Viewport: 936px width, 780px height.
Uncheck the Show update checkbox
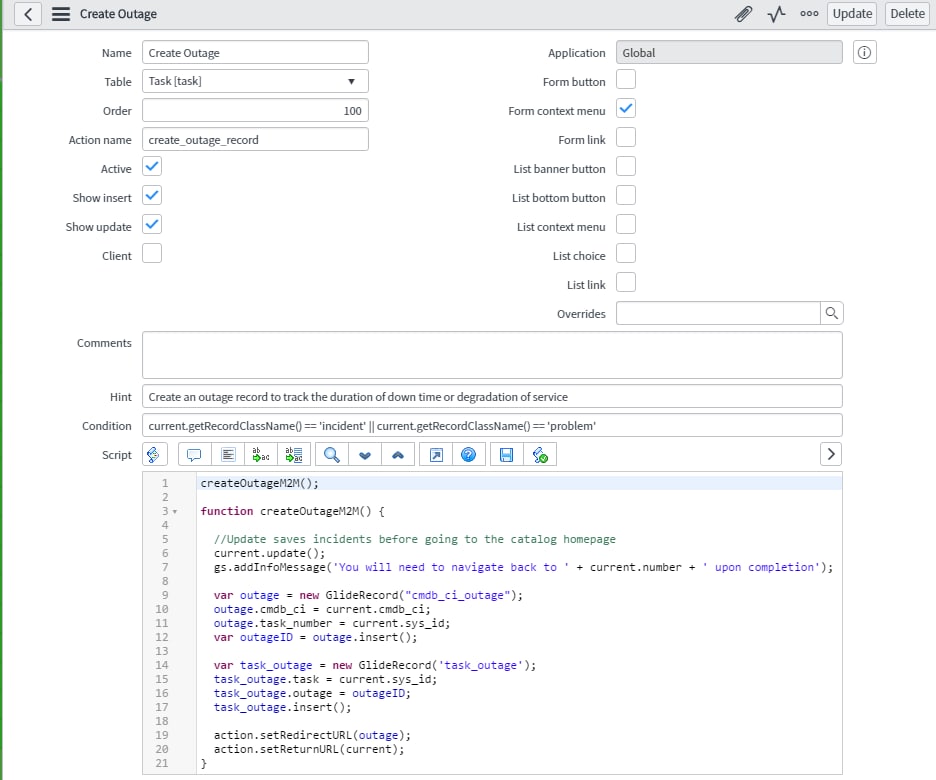(x=152, y=224)
